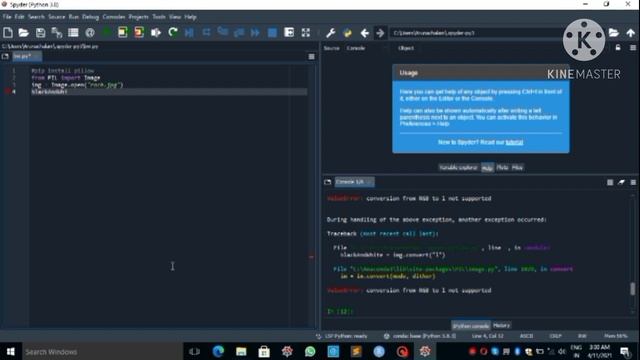Open the Edit menu
The image size is (640, 360).
(x=19, y=17)
